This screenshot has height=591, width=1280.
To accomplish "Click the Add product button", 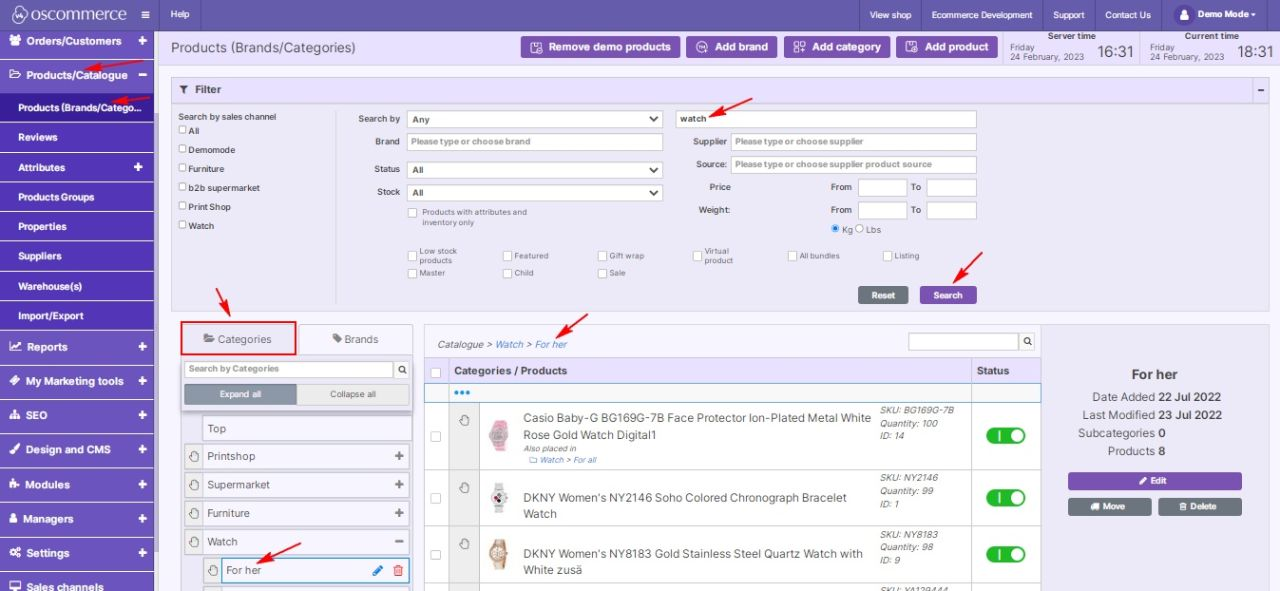I will 949,47.
